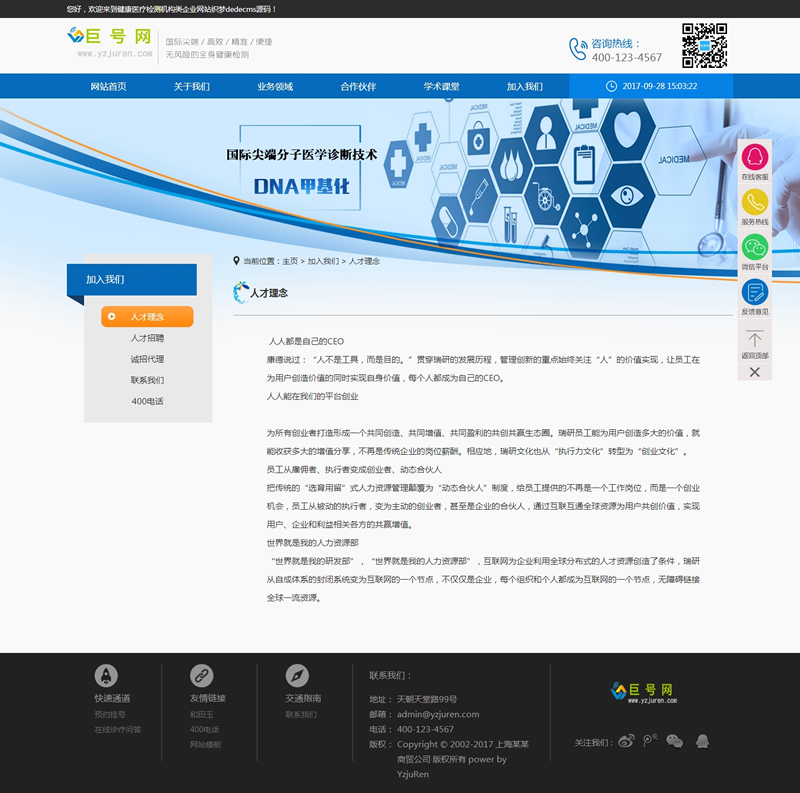Click the rocket 快速通道 icon
Screen dimensions: 800x793
(106, 676)
